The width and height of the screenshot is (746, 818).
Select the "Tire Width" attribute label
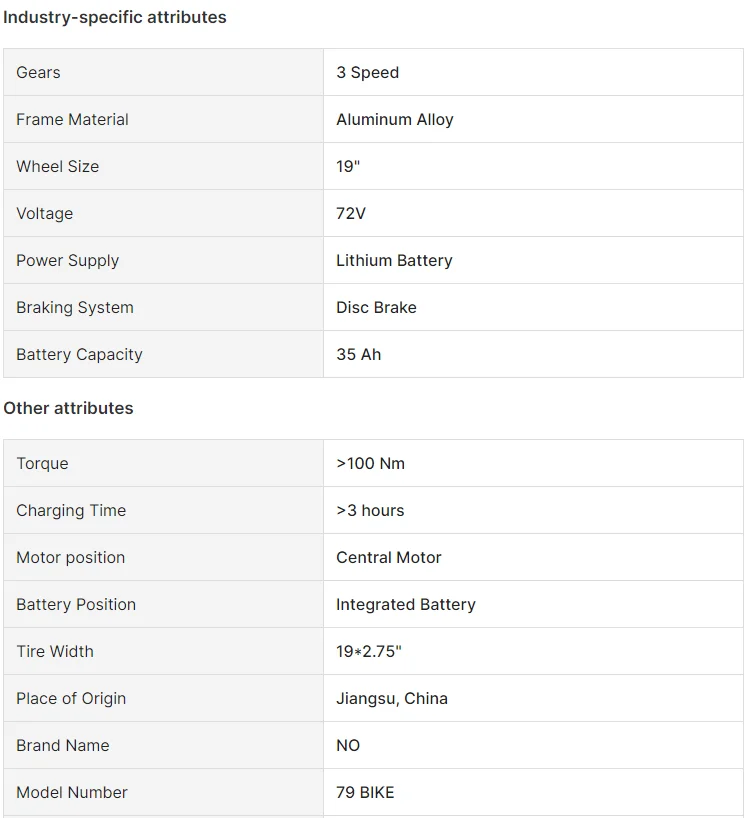(x=55, y=652)
